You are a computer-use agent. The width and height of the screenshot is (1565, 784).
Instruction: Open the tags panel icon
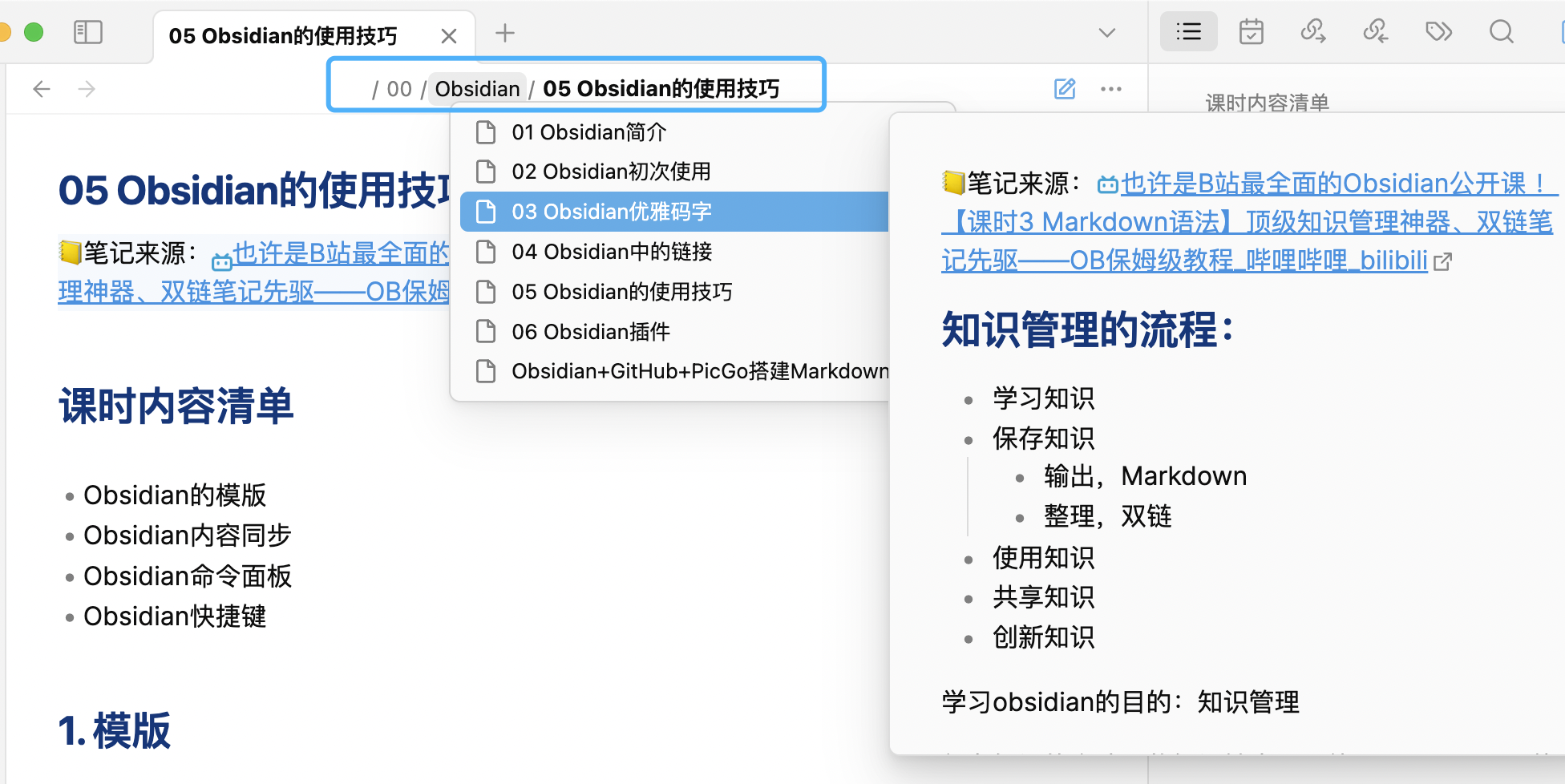tap(1439, 32)
